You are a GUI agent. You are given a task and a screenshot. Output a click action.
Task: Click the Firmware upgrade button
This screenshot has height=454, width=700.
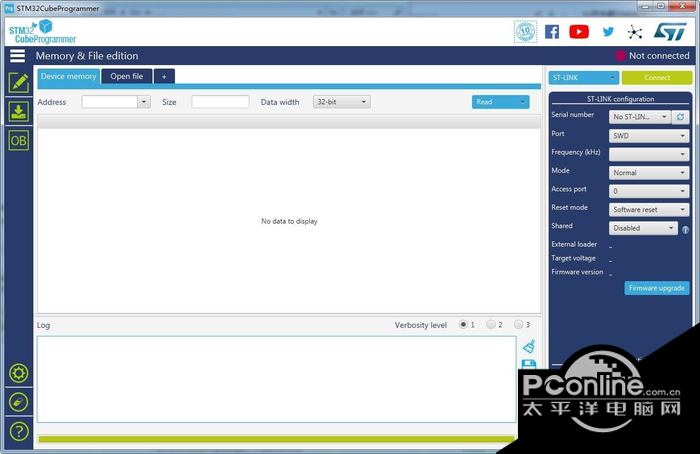657,288
